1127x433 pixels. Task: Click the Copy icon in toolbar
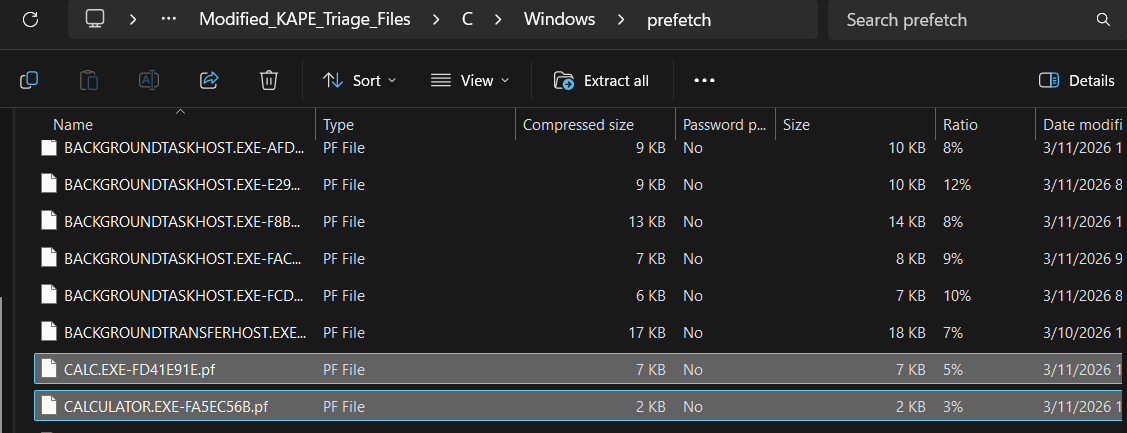pos(29,81)
